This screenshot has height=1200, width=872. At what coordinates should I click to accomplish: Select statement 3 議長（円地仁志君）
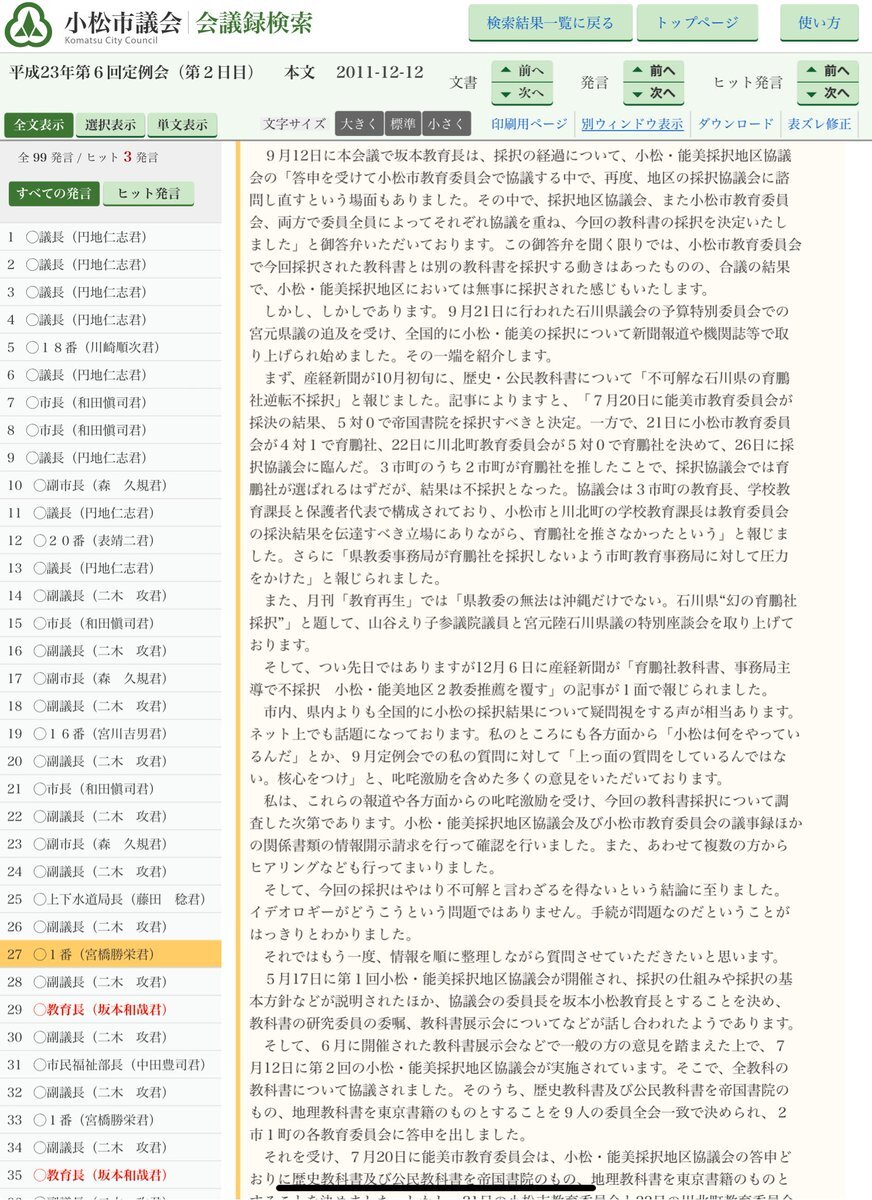(x=111, y=292)
